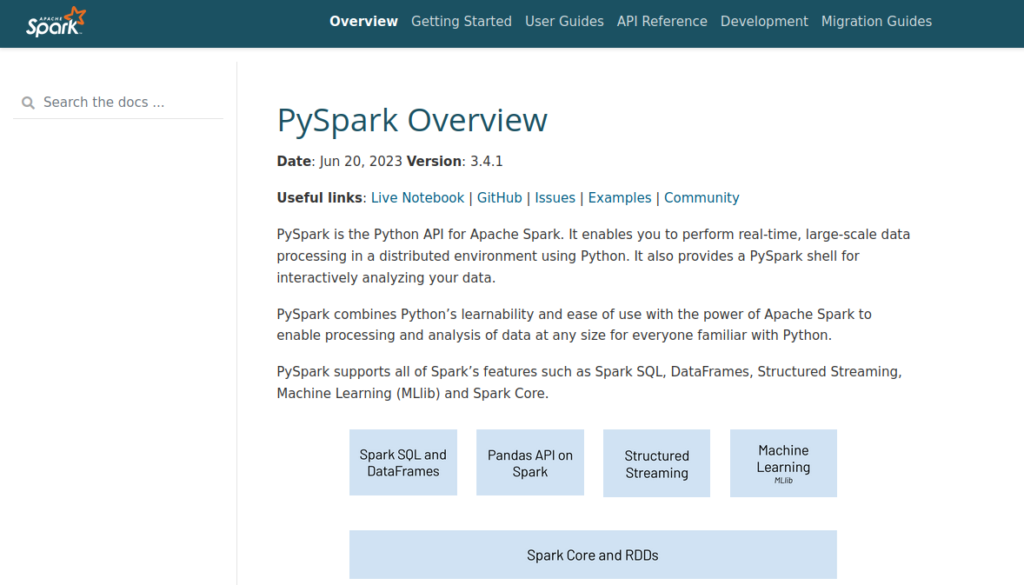Click the search magnifier icon
This screenshot has width=1024, height=585.
coord(27,103)
